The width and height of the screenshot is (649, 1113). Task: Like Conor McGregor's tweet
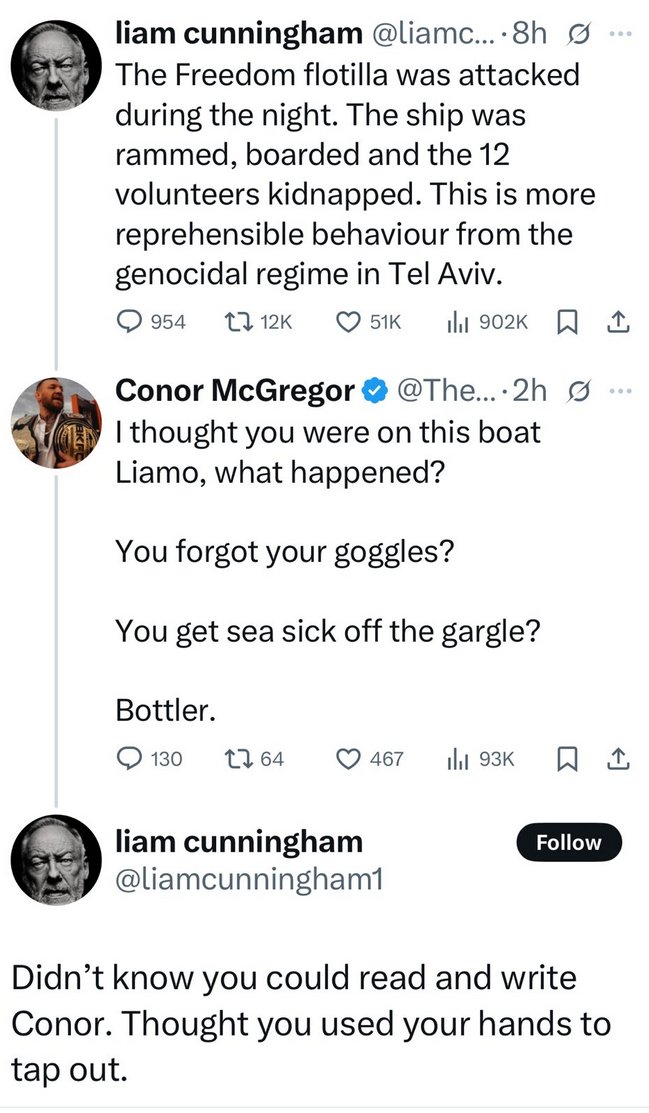coord(348,759)
